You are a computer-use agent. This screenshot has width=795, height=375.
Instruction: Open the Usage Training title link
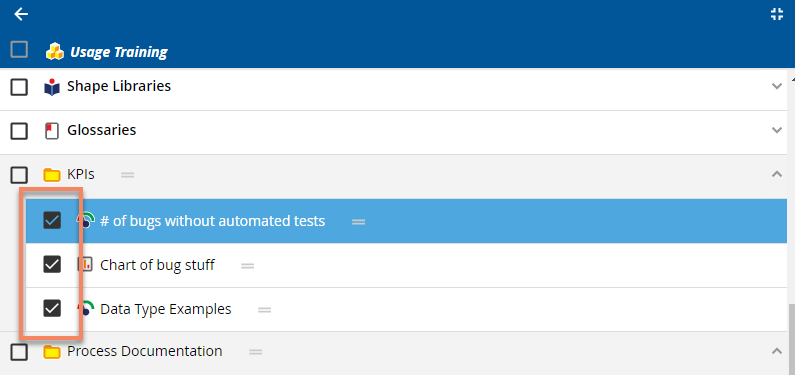click(119, 52)
